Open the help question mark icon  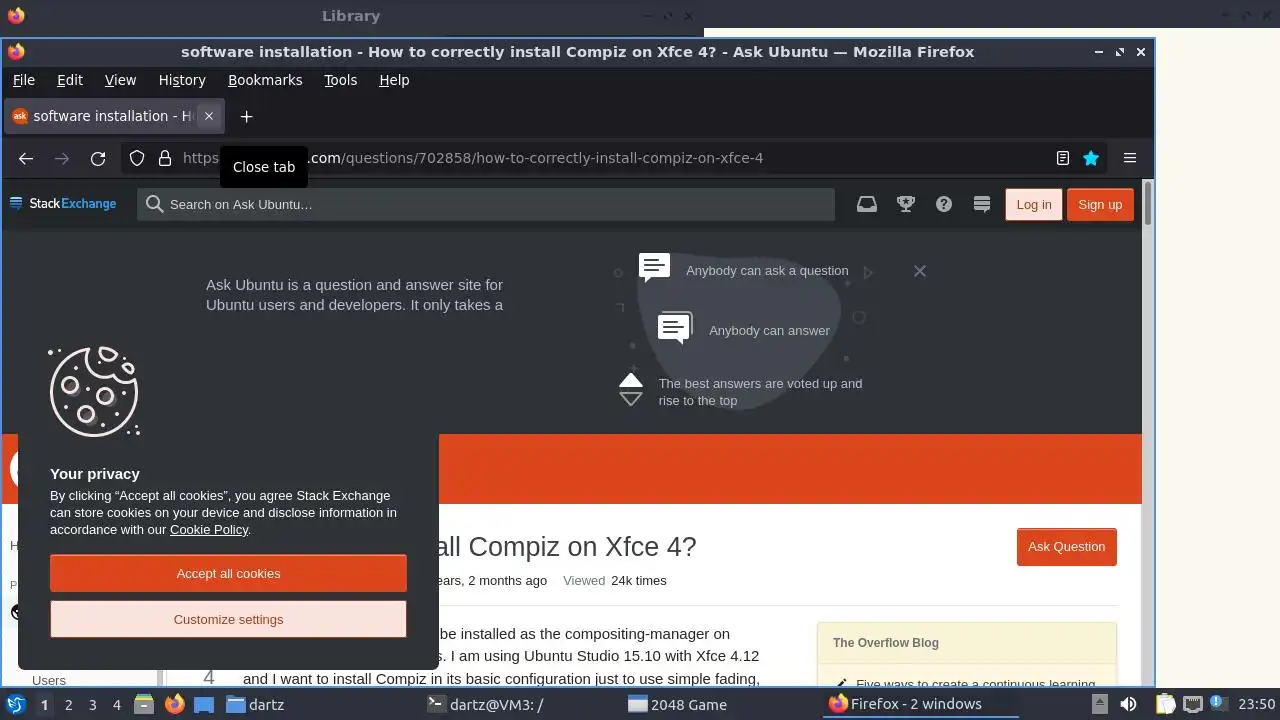tap(944, 204)
